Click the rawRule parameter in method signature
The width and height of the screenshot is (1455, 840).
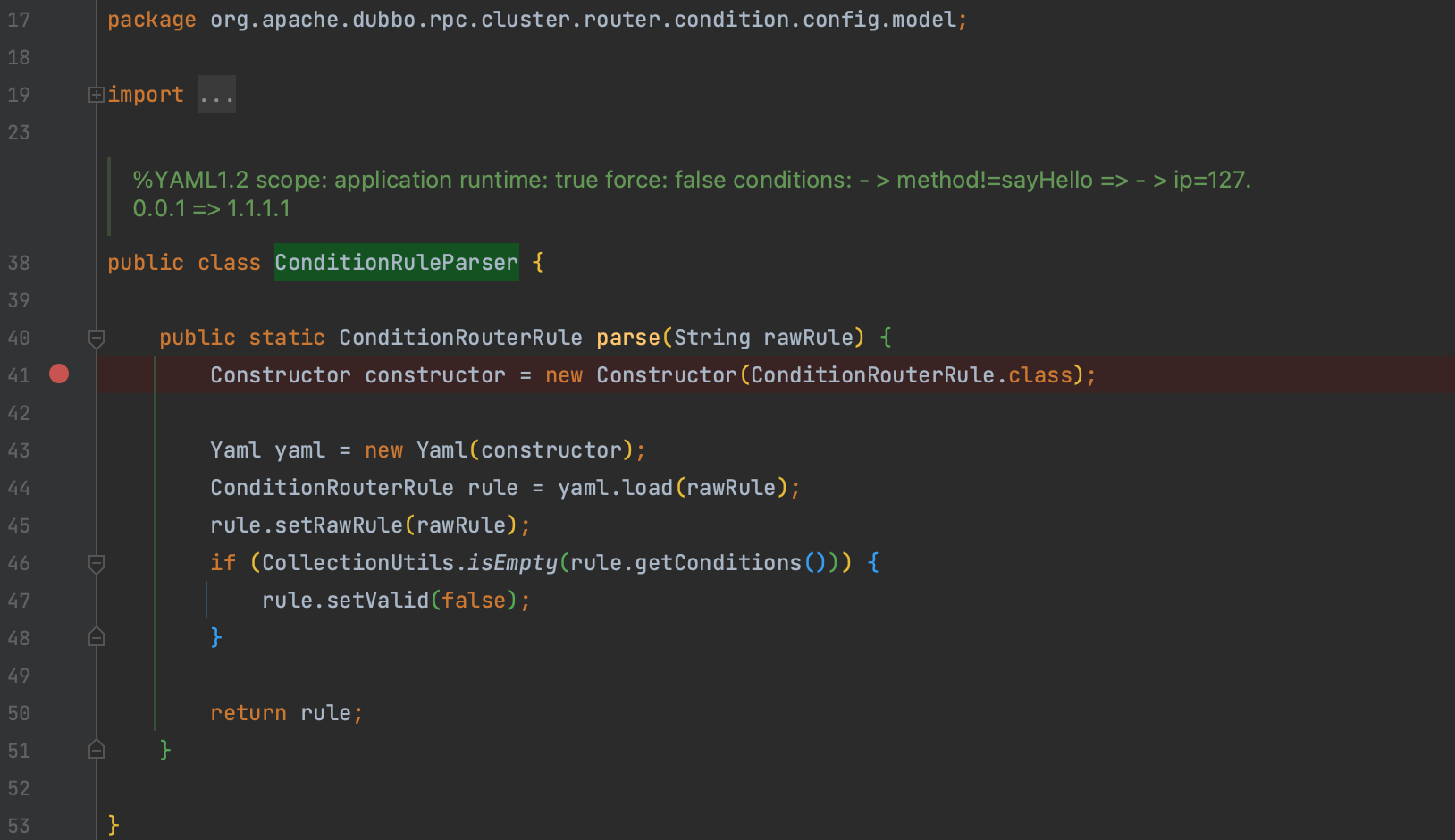point(809,338)
